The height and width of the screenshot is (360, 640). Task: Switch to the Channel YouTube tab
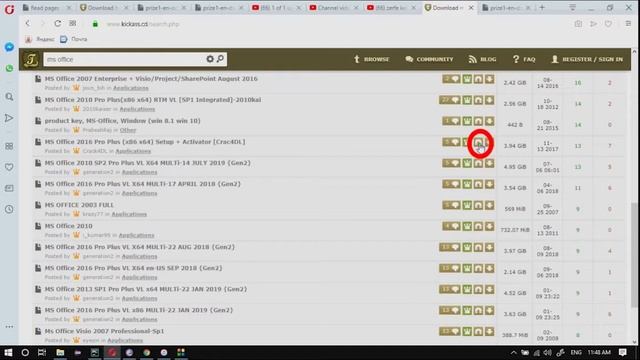point(334,8)
